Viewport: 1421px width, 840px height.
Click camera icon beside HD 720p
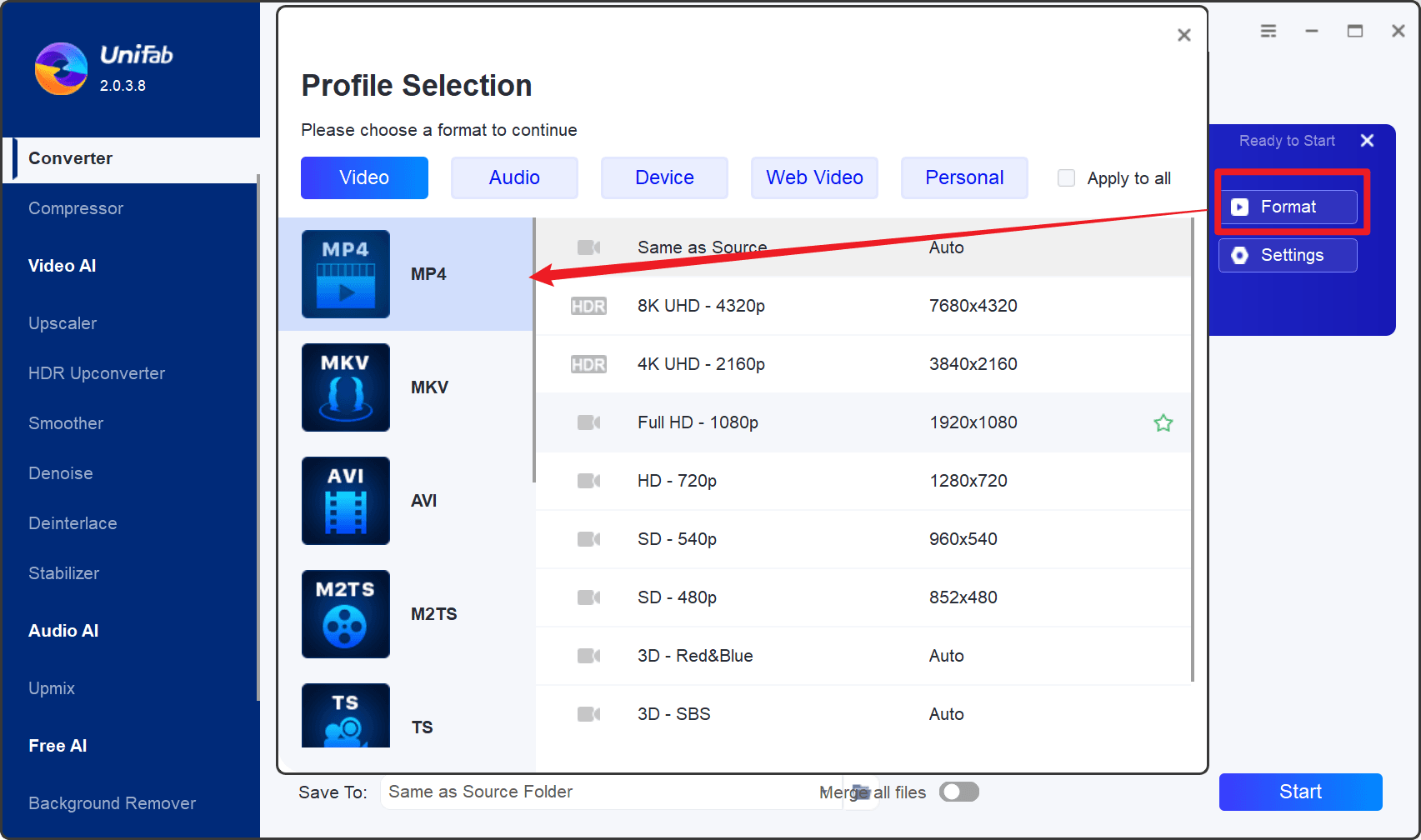click(588, 481)
